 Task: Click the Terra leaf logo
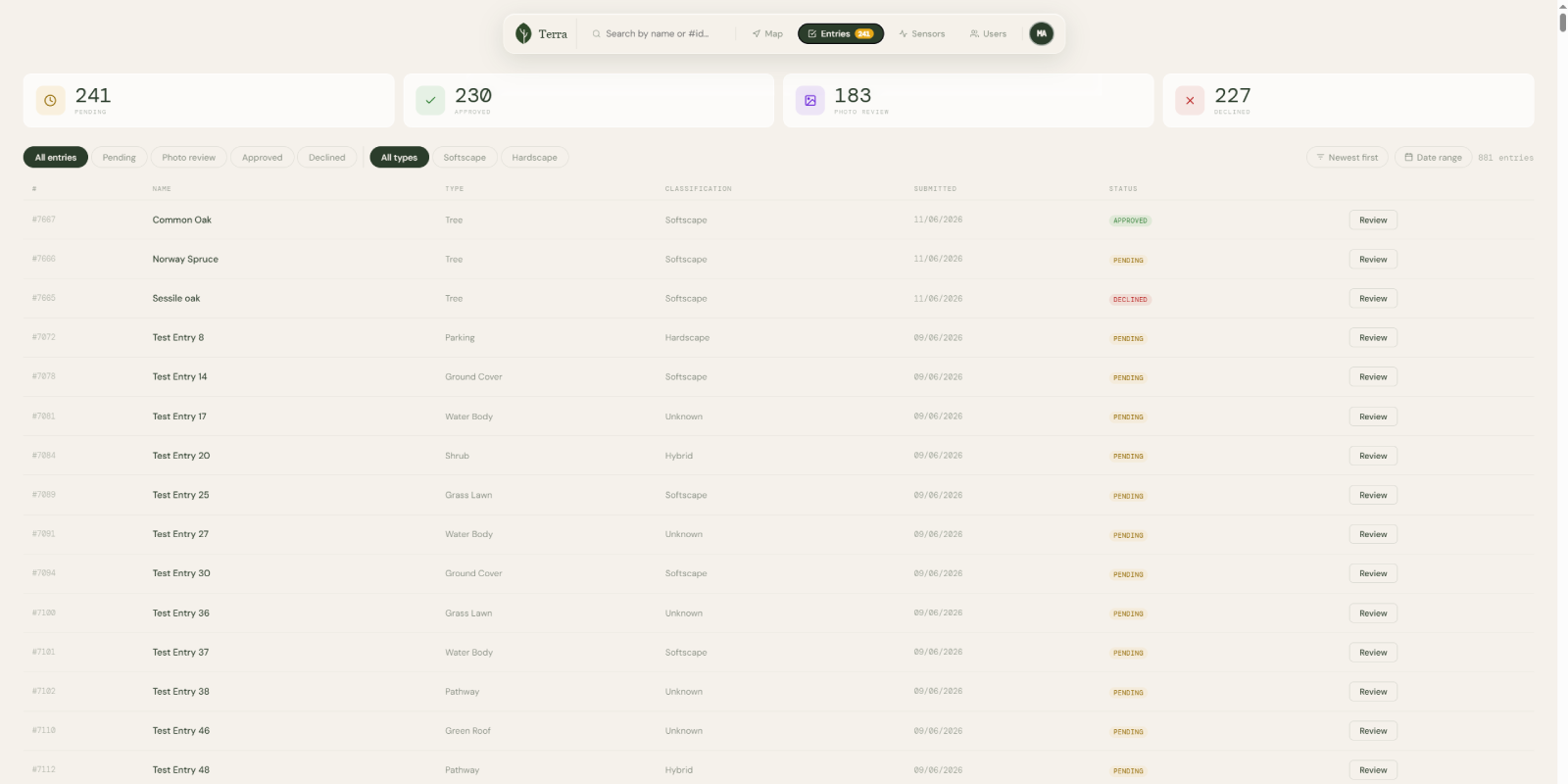(523, 33)
